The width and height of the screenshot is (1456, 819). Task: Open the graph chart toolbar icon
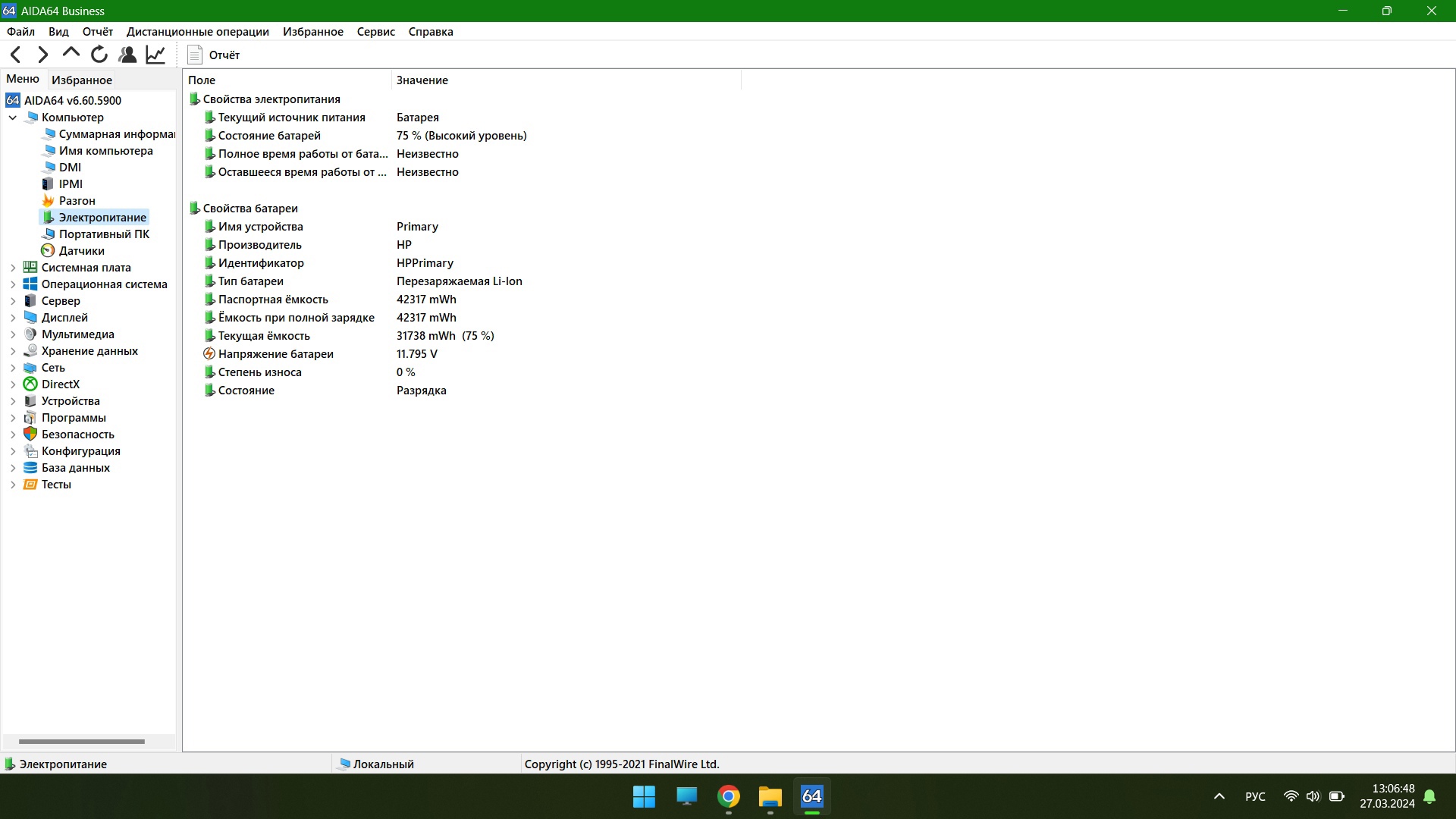tap(155, 55)
